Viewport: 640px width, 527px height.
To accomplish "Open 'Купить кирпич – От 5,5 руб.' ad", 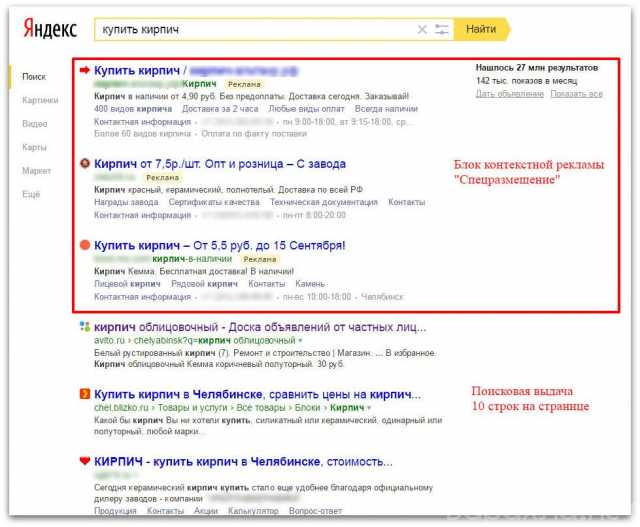I will pyautogui.click(x=220, y=246).
